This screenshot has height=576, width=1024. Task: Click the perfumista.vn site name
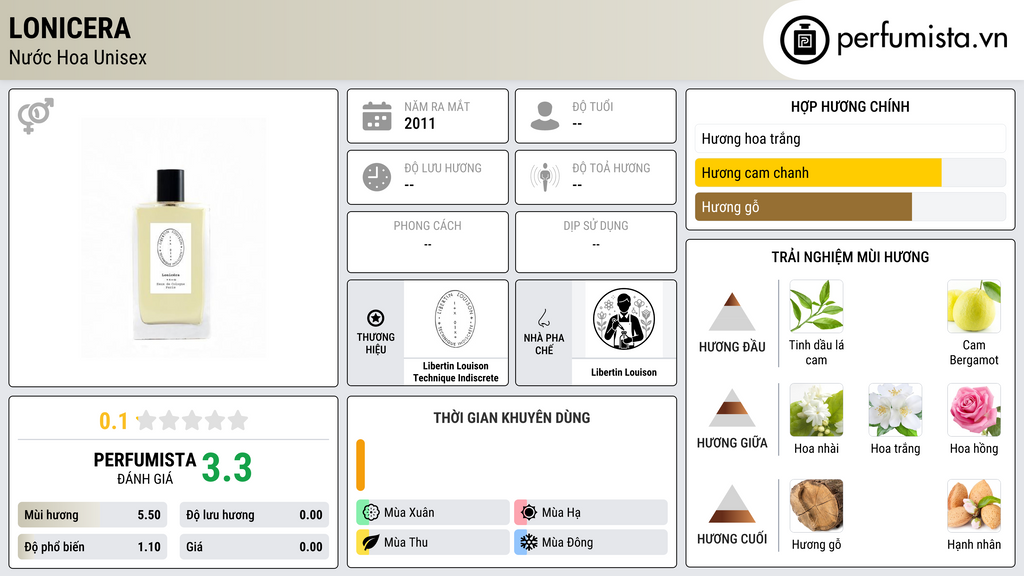pyautogui.click(x=922, y=38)
